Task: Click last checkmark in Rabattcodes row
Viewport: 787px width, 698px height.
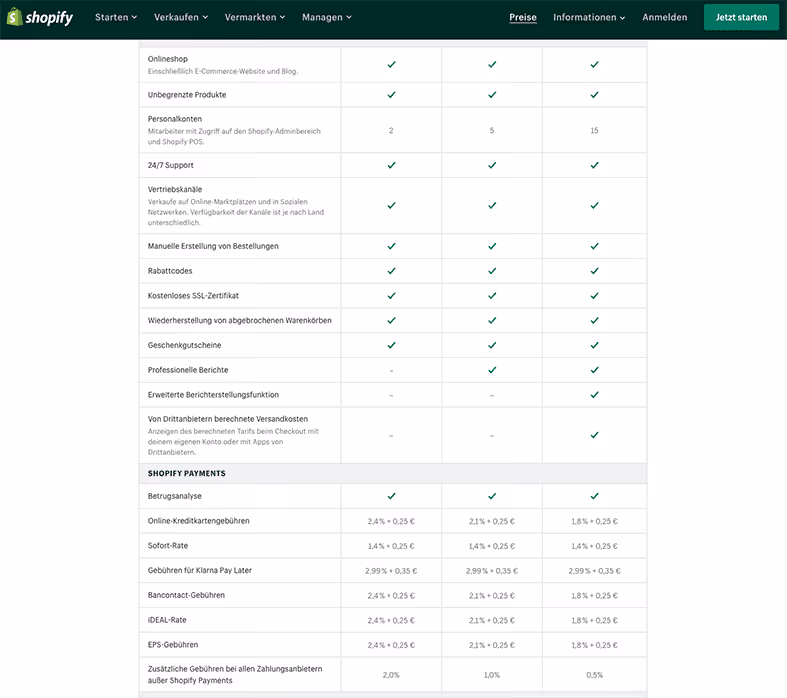Action: [595, 271]
